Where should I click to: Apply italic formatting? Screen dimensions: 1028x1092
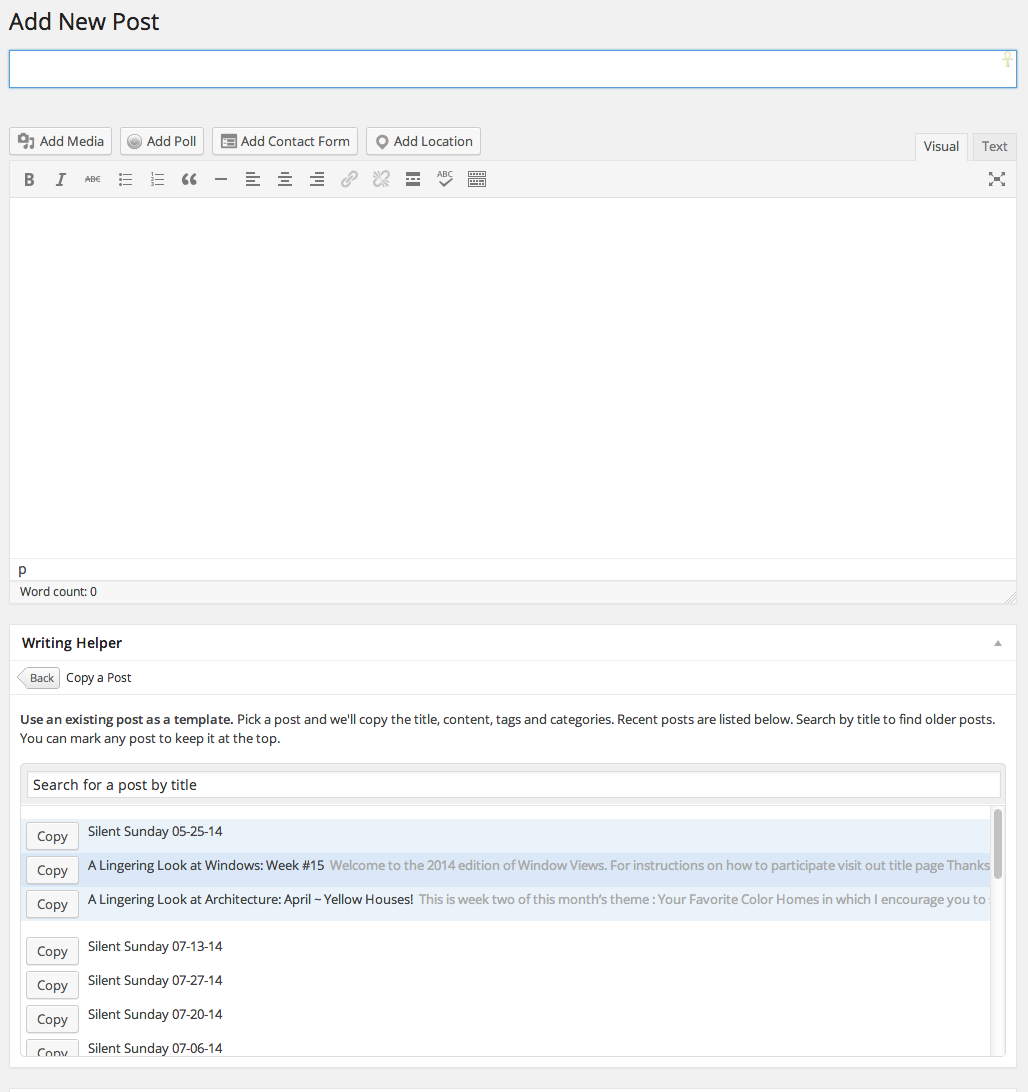(61, 180)
